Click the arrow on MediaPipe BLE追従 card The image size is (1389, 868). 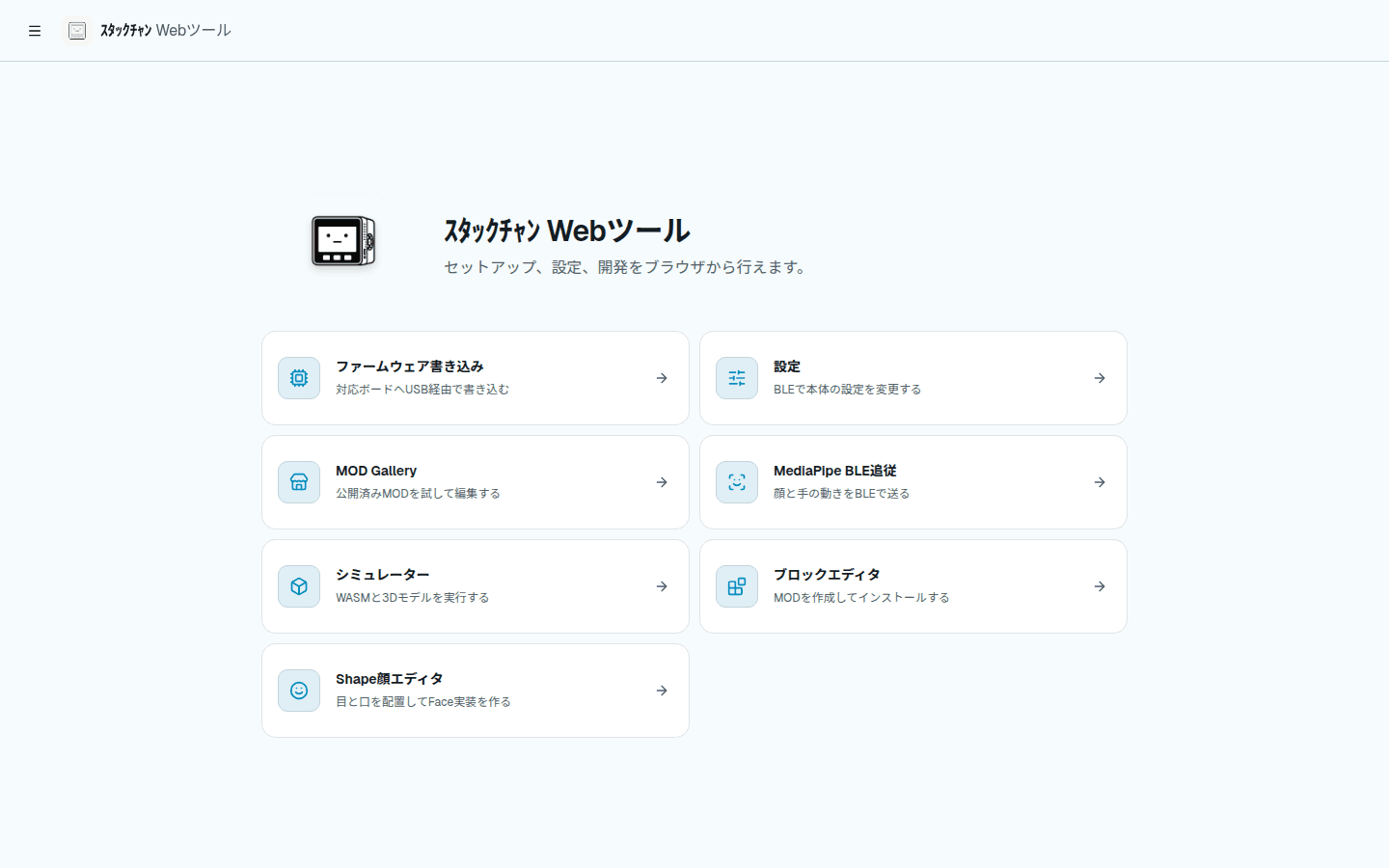click(x=1100, y=482)
